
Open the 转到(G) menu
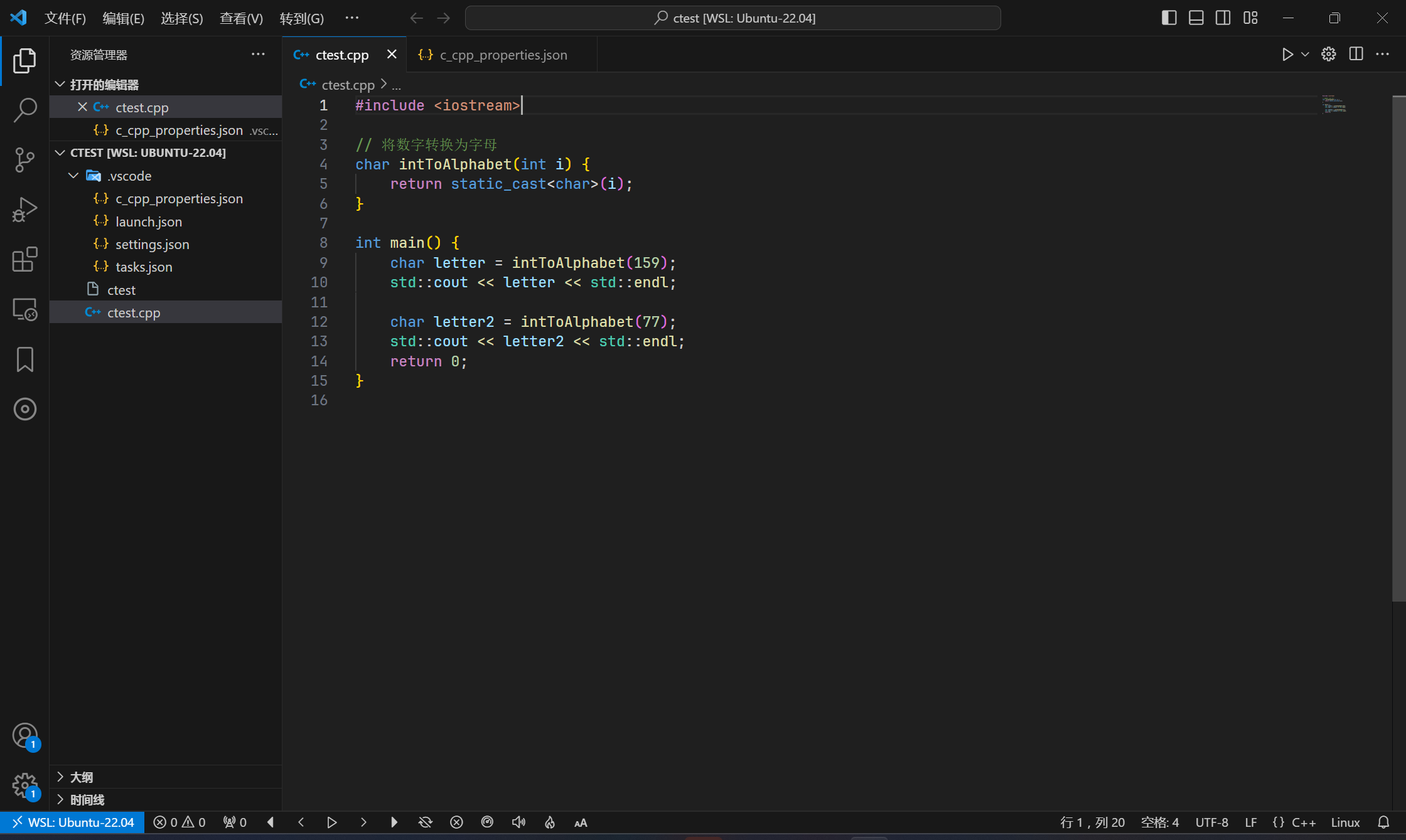(x=302, y=18)
